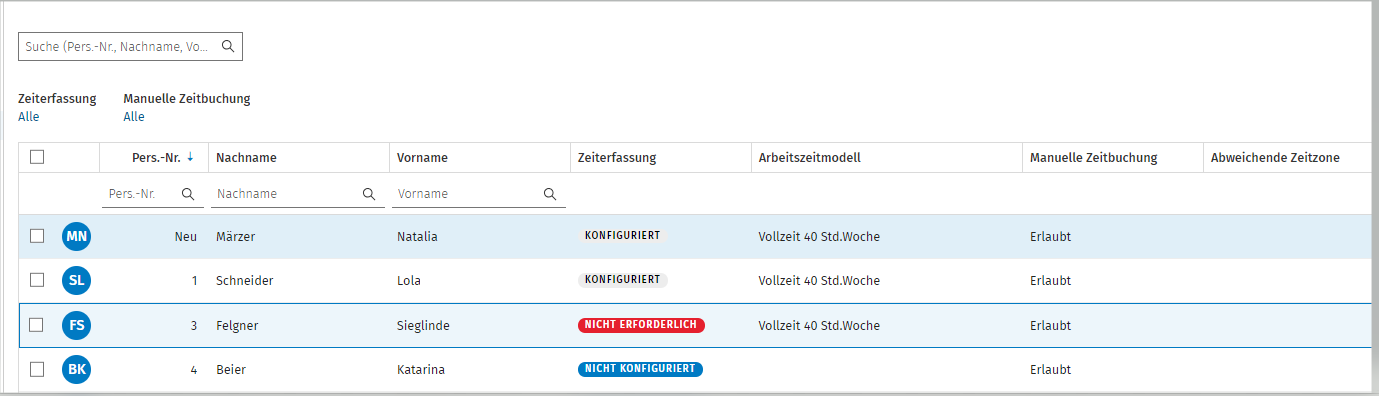Click the blue NICHT KONFIGURIERT status badge
The height and width of the screenshot is (396, 1379).
point(640,369)
